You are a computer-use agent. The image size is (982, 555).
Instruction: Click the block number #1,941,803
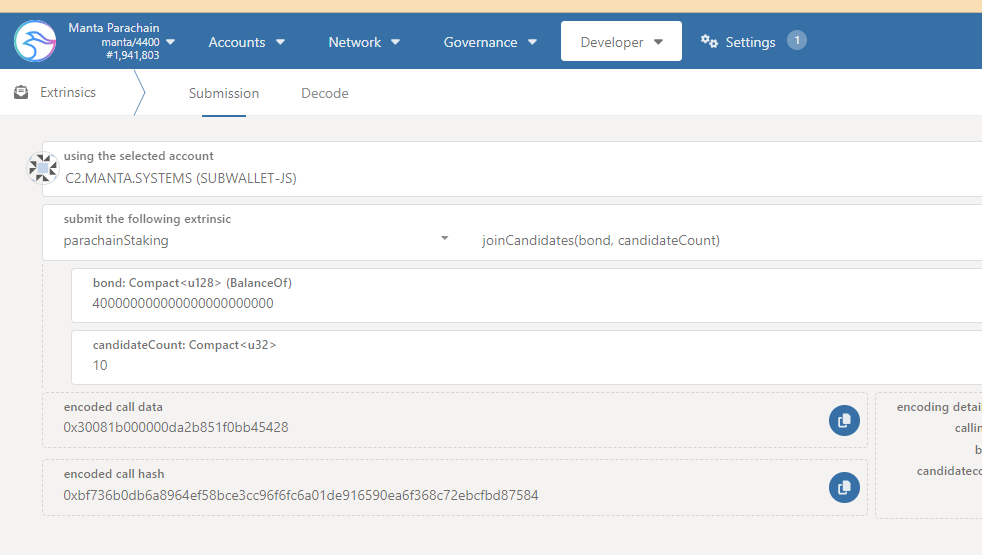coord(133,55)
